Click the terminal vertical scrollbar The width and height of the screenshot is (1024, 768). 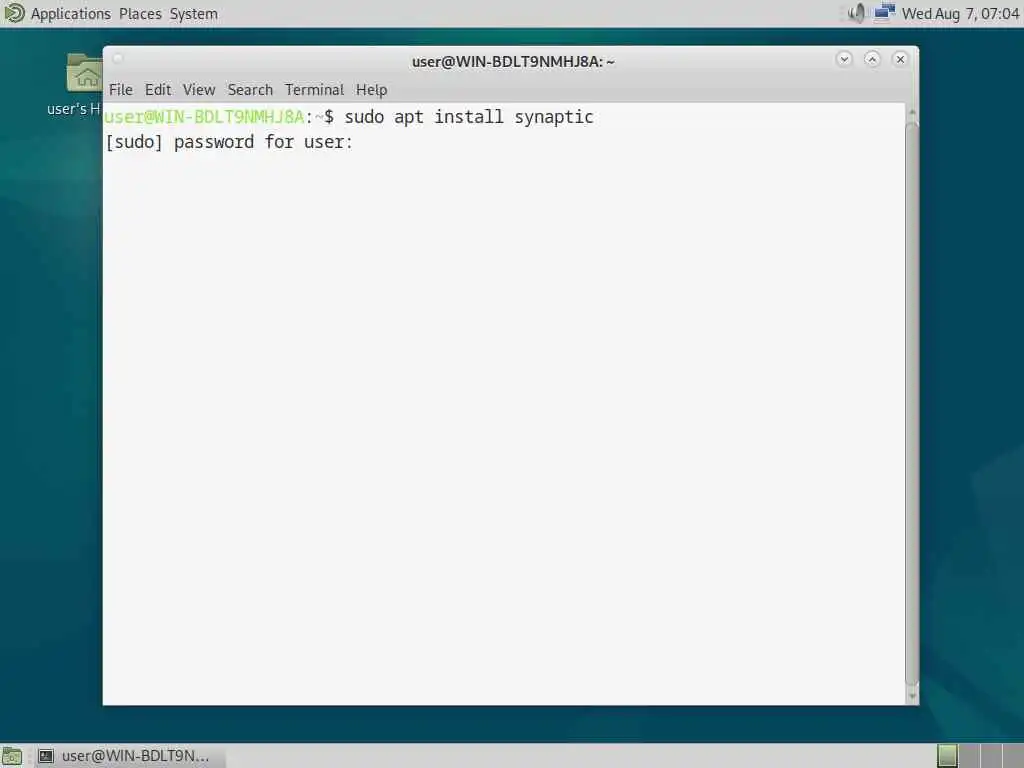(912, 403)
